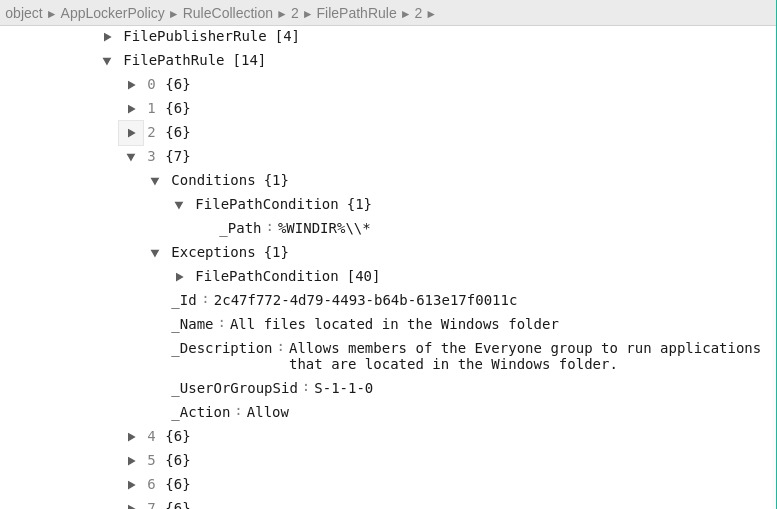Click 'object' root in breadcrumb path
This screenshot has height=509, width=777.
coord(24,13)
